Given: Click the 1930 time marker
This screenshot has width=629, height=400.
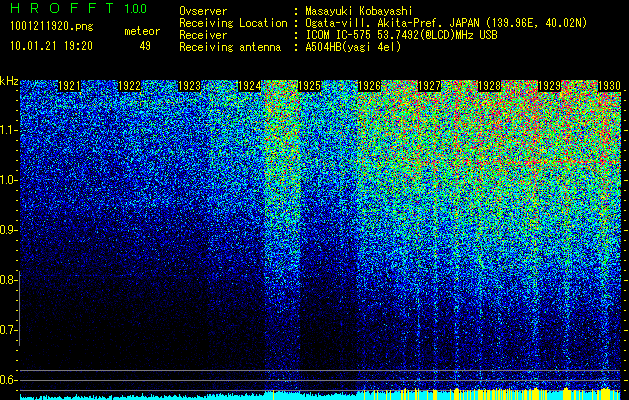Looking at the screenshot, I should click(x=609, y=86).
